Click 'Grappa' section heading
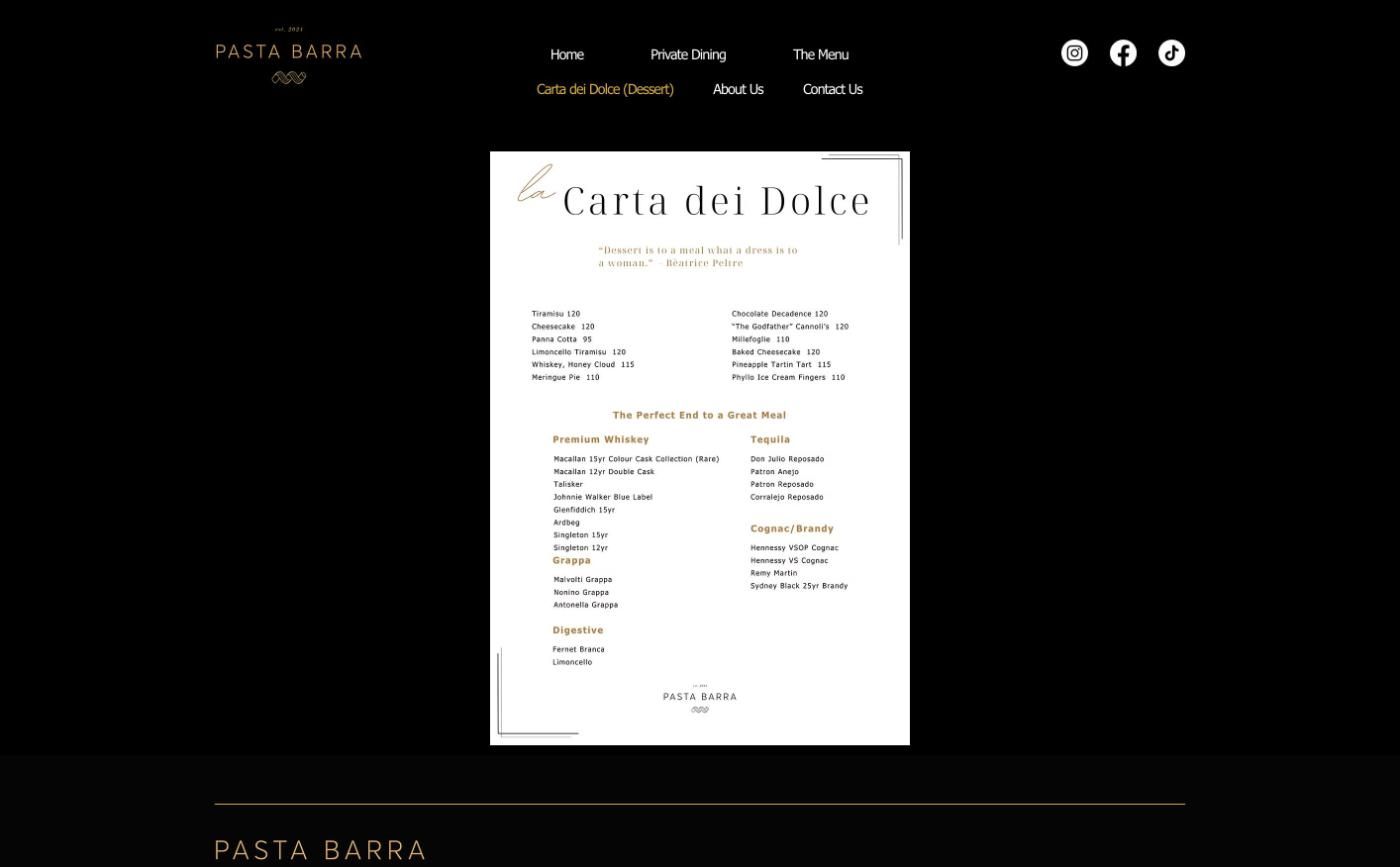 pos(571,560)
